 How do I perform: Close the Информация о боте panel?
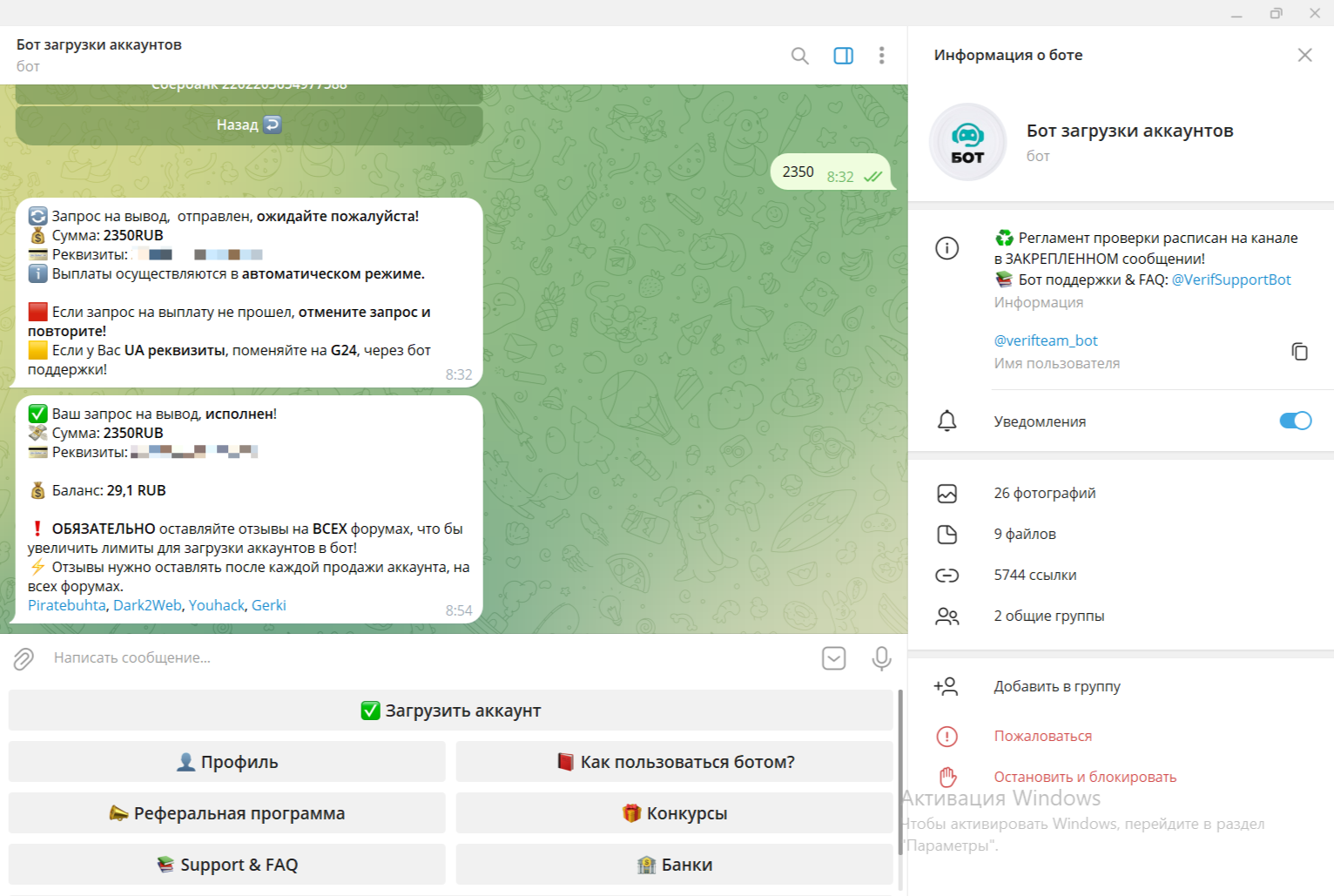tap(1304, 55)
